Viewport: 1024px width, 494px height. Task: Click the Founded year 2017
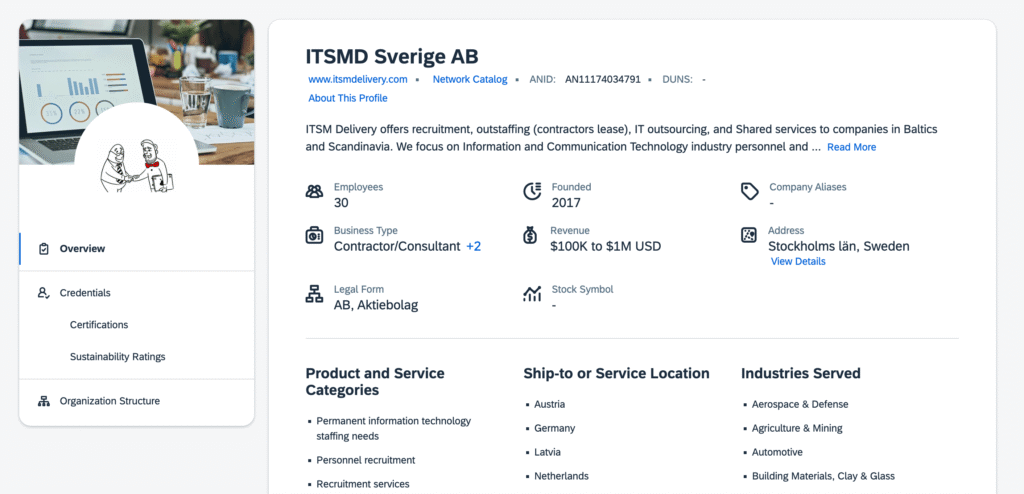click(566, 203)
